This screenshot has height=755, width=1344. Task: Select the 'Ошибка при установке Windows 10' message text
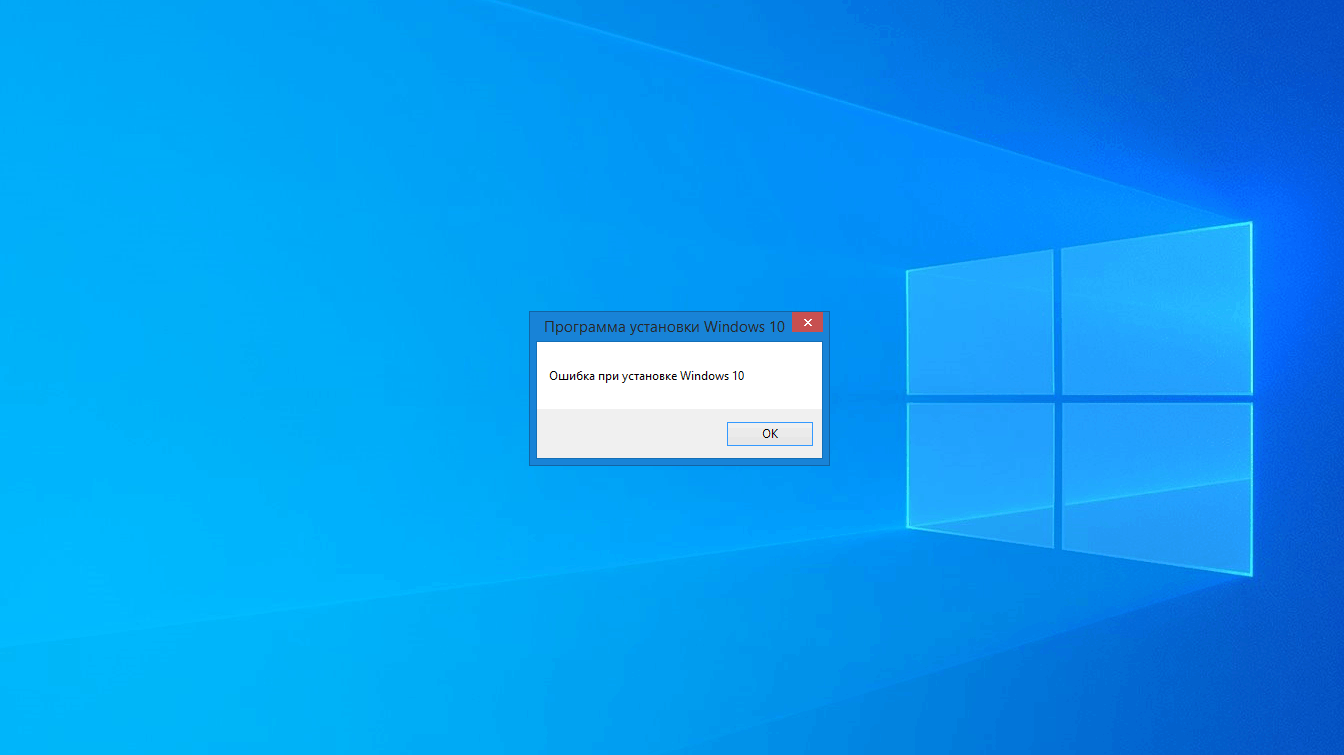647,376
